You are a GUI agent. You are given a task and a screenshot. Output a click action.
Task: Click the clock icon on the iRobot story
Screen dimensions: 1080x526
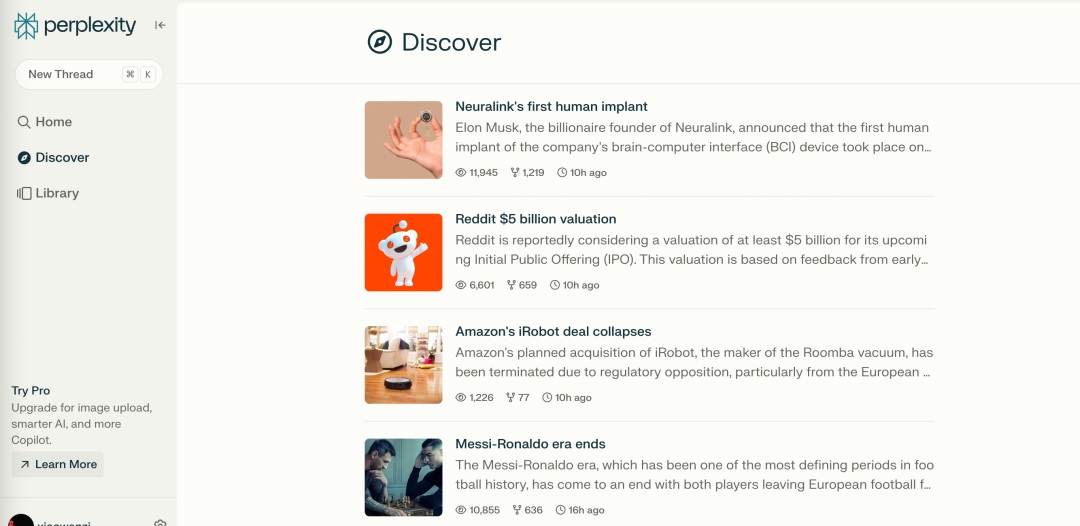(547, 398)
